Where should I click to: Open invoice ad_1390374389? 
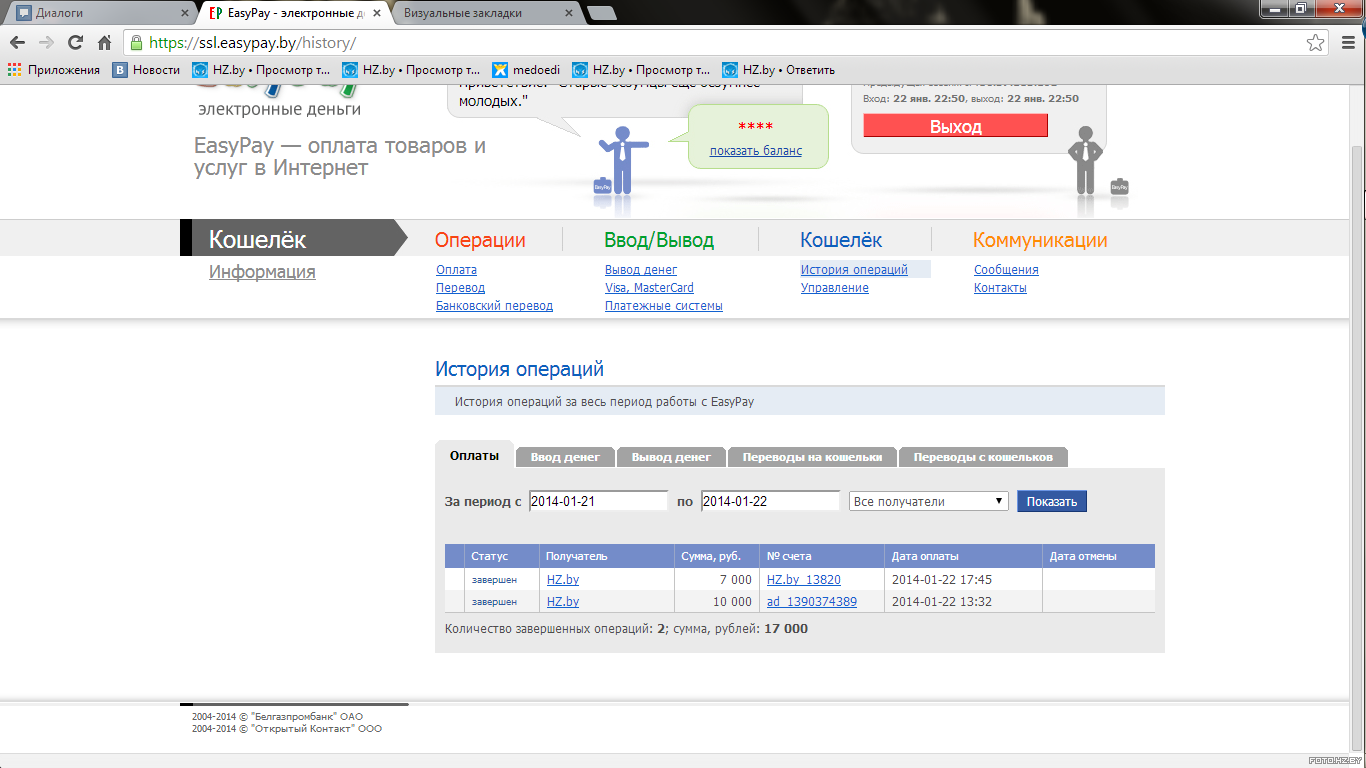click(x=812, y=602)
